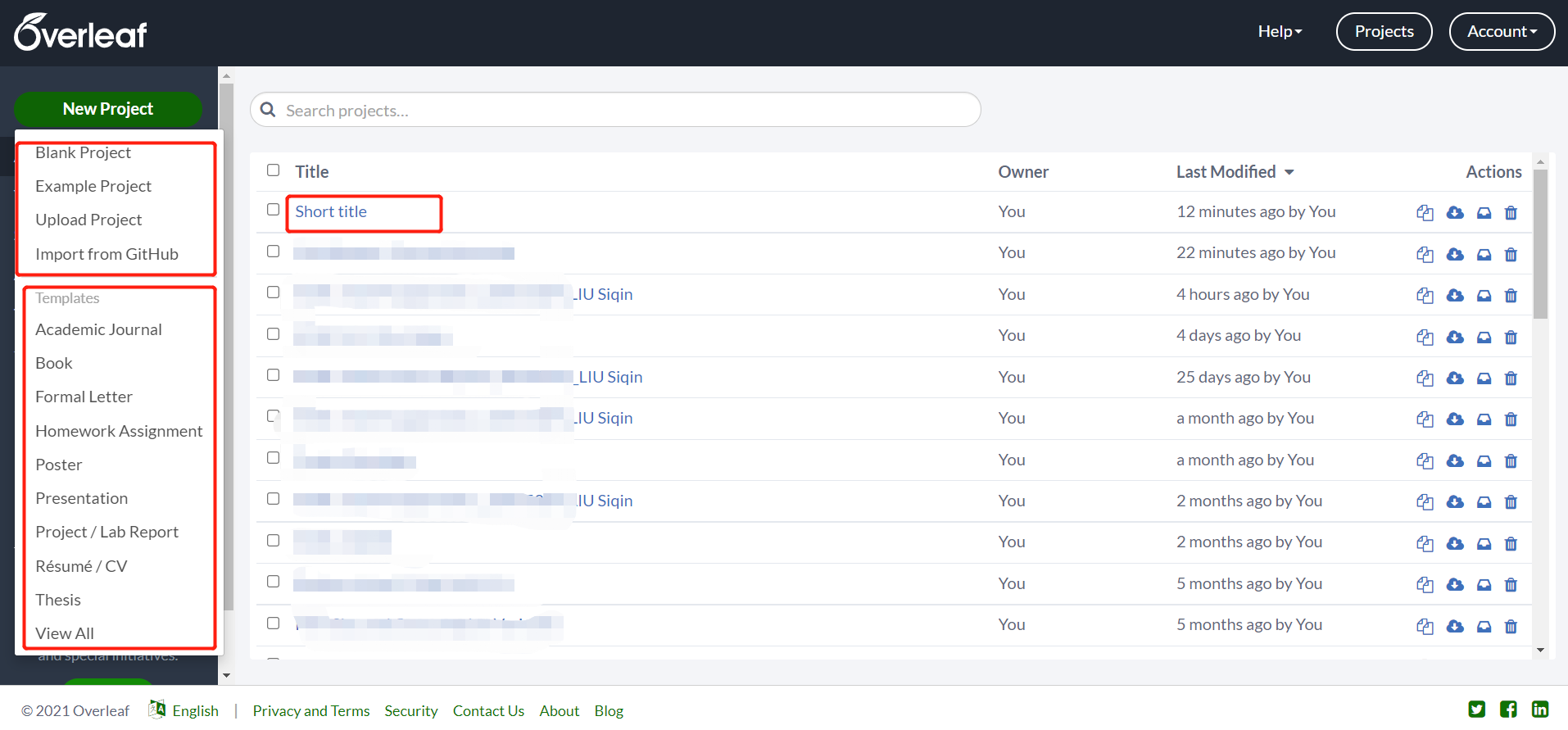Trash the project modified 22 minutes ago

[1511, 255]
